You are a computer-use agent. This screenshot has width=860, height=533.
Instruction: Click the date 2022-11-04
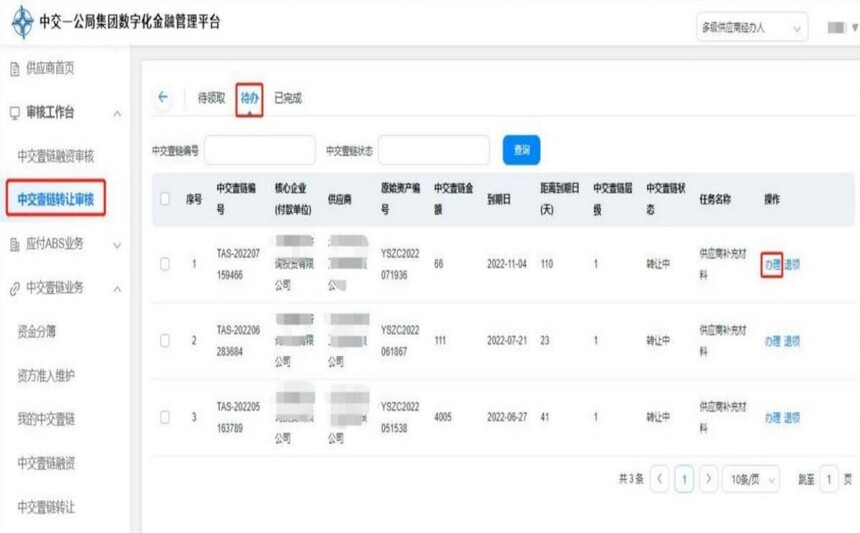pyautogui.click(x=507, y=264)
